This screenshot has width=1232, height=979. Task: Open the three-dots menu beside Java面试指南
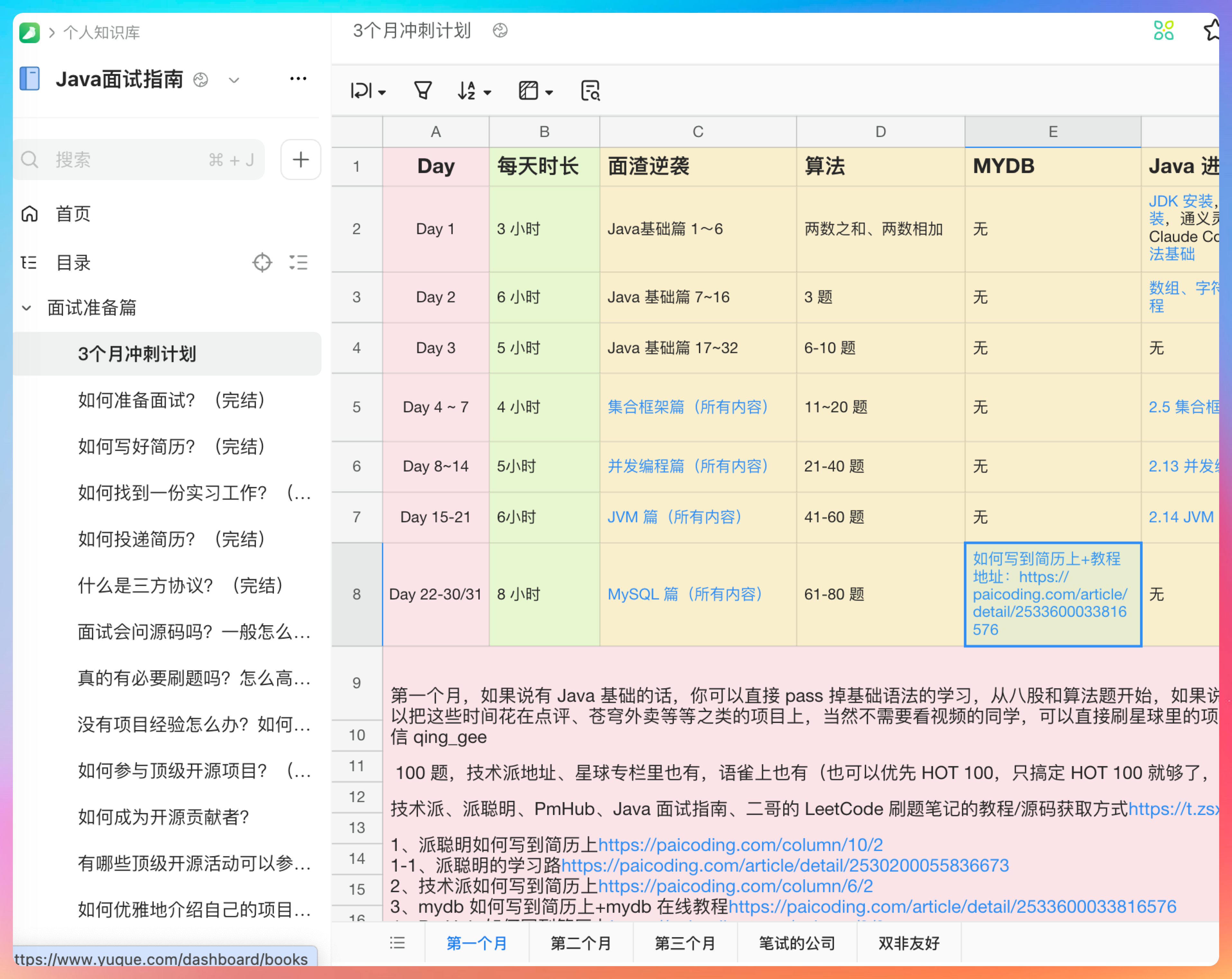pyautogui.click(x=298, y=79)
